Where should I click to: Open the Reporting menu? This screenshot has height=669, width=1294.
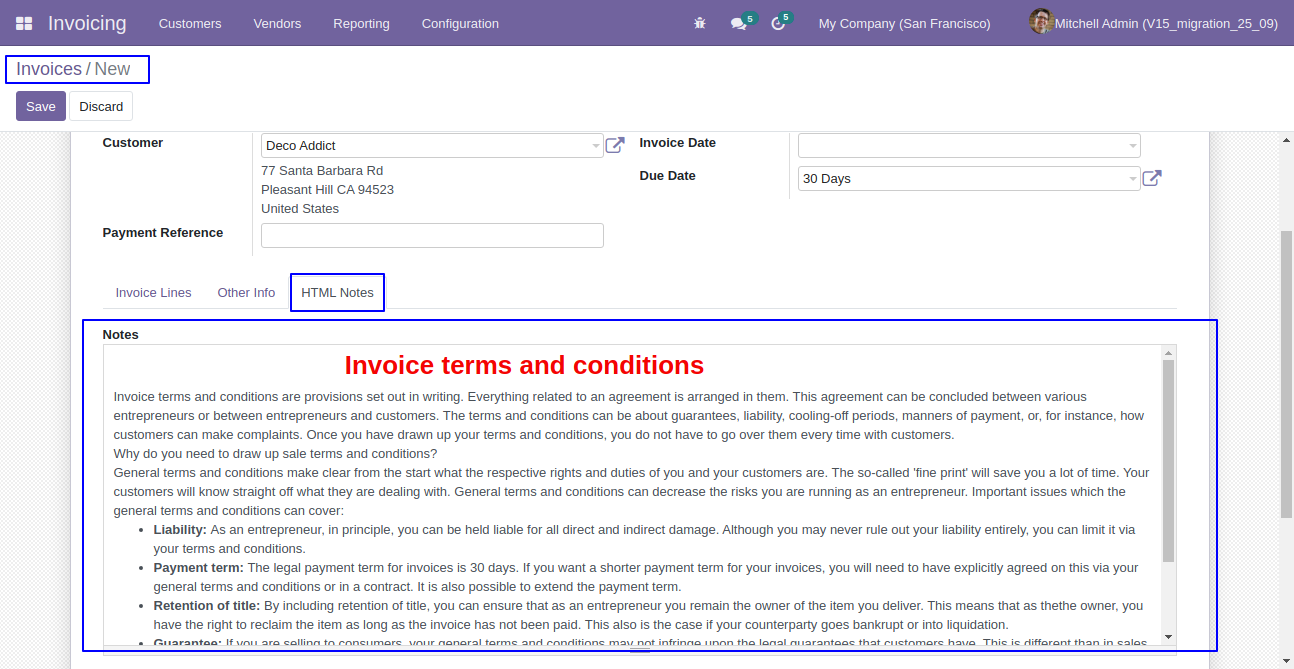click(x=361, y=23)
